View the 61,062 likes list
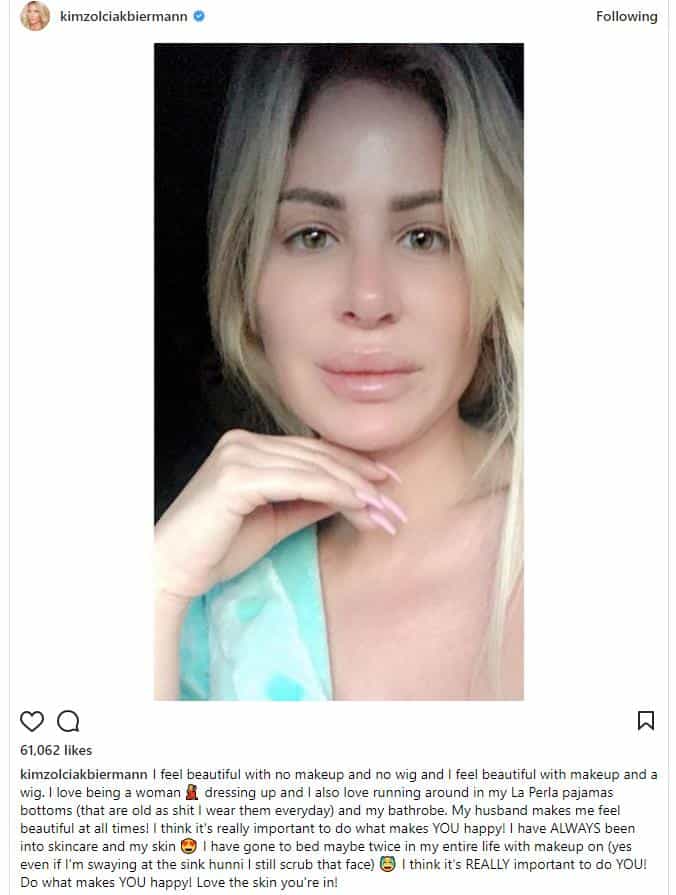 pos(56,750)
